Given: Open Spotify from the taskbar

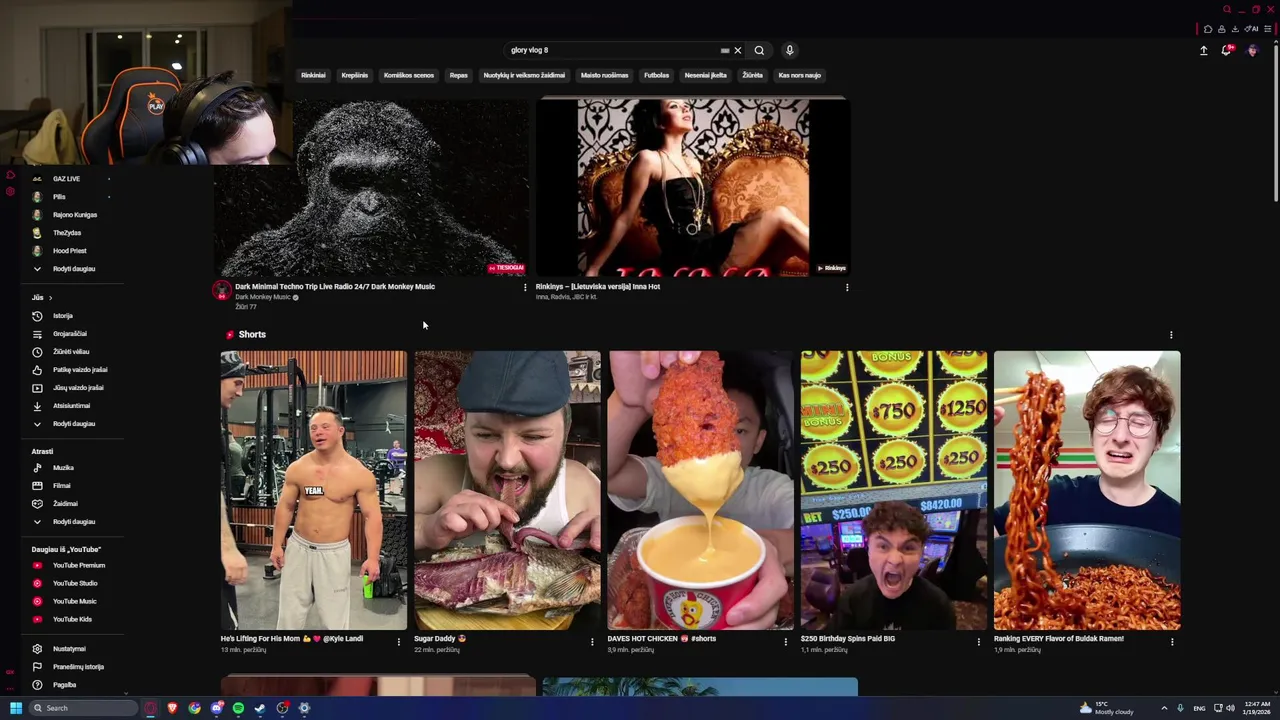Looking at the screenshot, I should click(238, 708).
